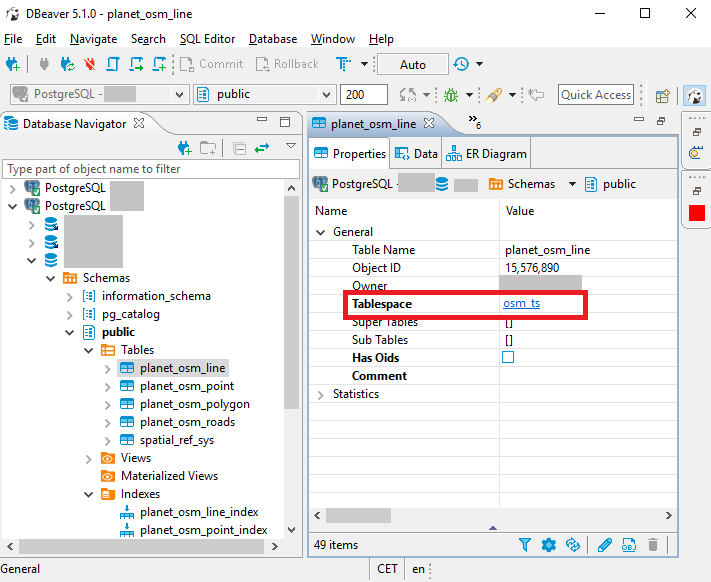Image resolution: width=711 pixels, height=582 pixels.
Task: Open the Navigator view menu triangle
Action: [x=291, y=146]
